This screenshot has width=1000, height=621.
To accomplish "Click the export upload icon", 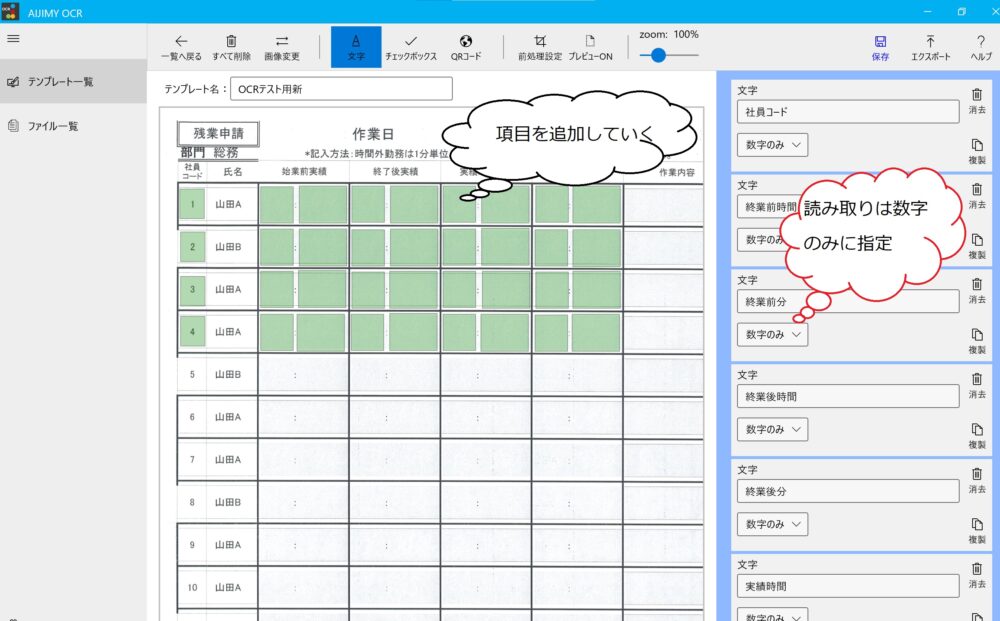I will coord(930,41).
